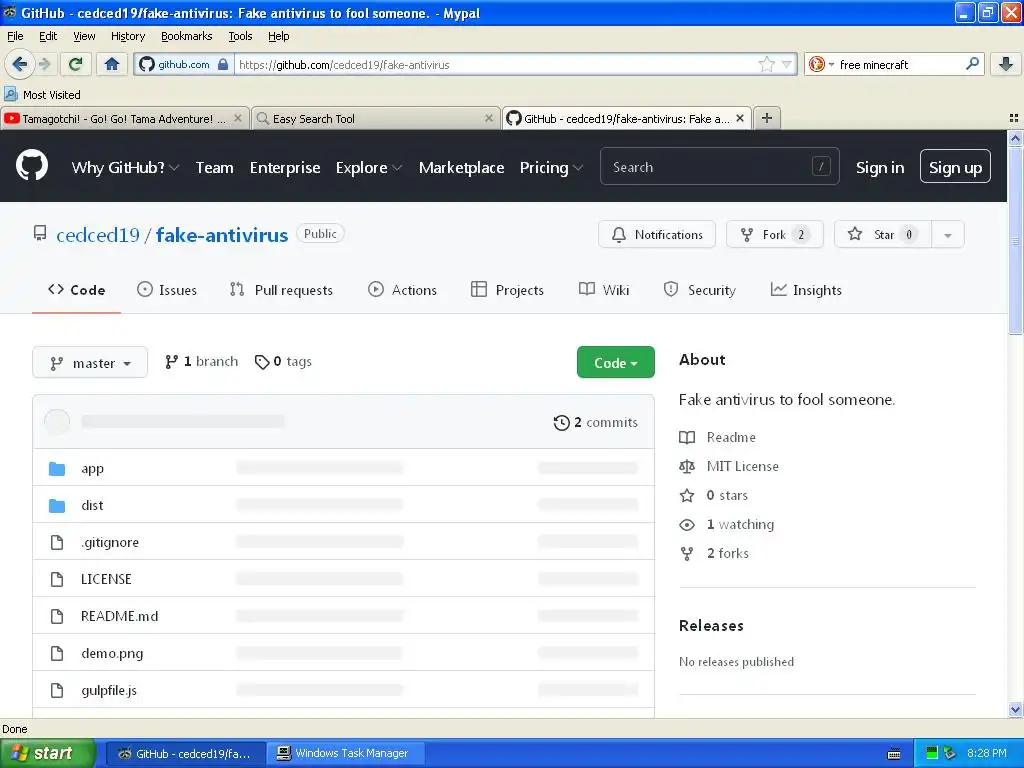Viewport: 1024px width, 768px height.
Task: Open the Actions tab
Action: click(402, 290)
